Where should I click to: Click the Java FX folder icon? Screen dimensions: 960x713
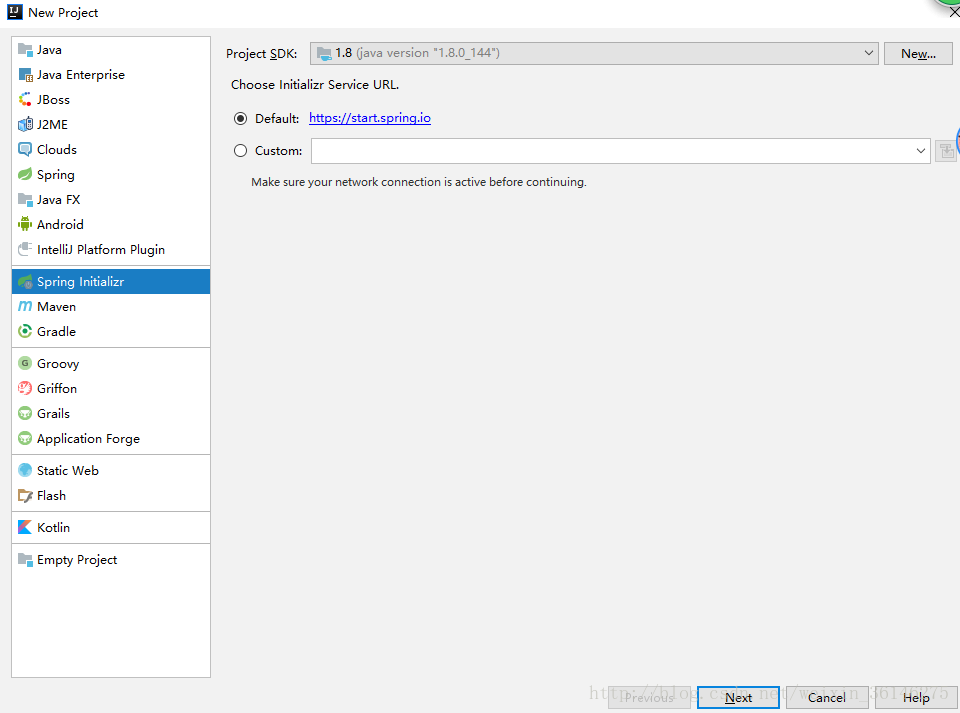pyautogui.click(x=25, y=200)
